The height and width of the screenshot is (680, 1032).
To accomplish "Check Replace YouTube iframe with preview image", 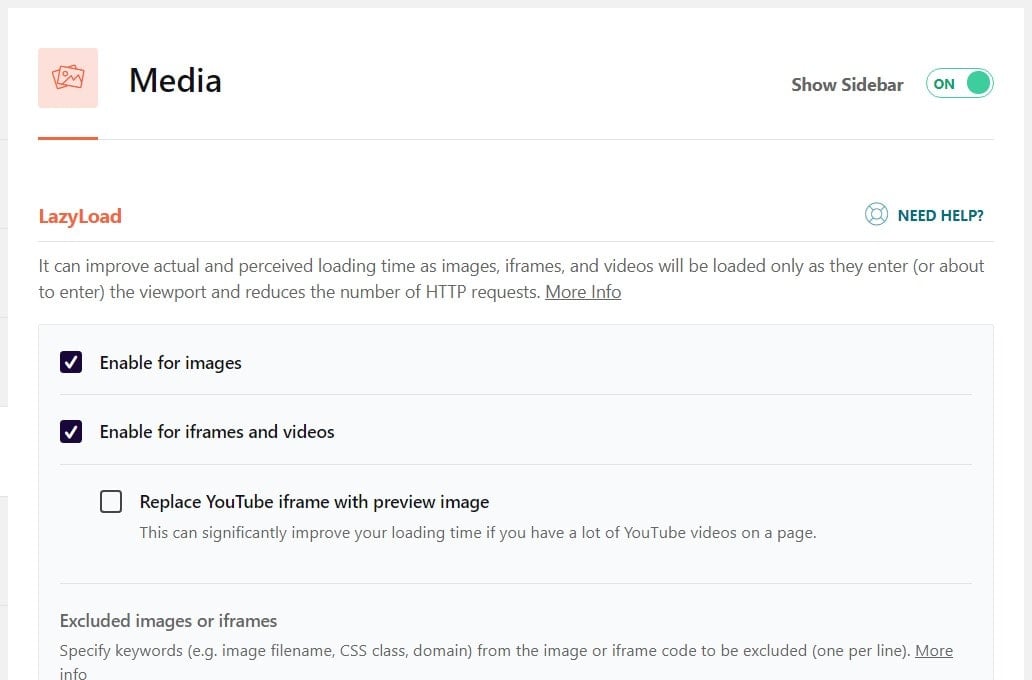I will (111, 501).
